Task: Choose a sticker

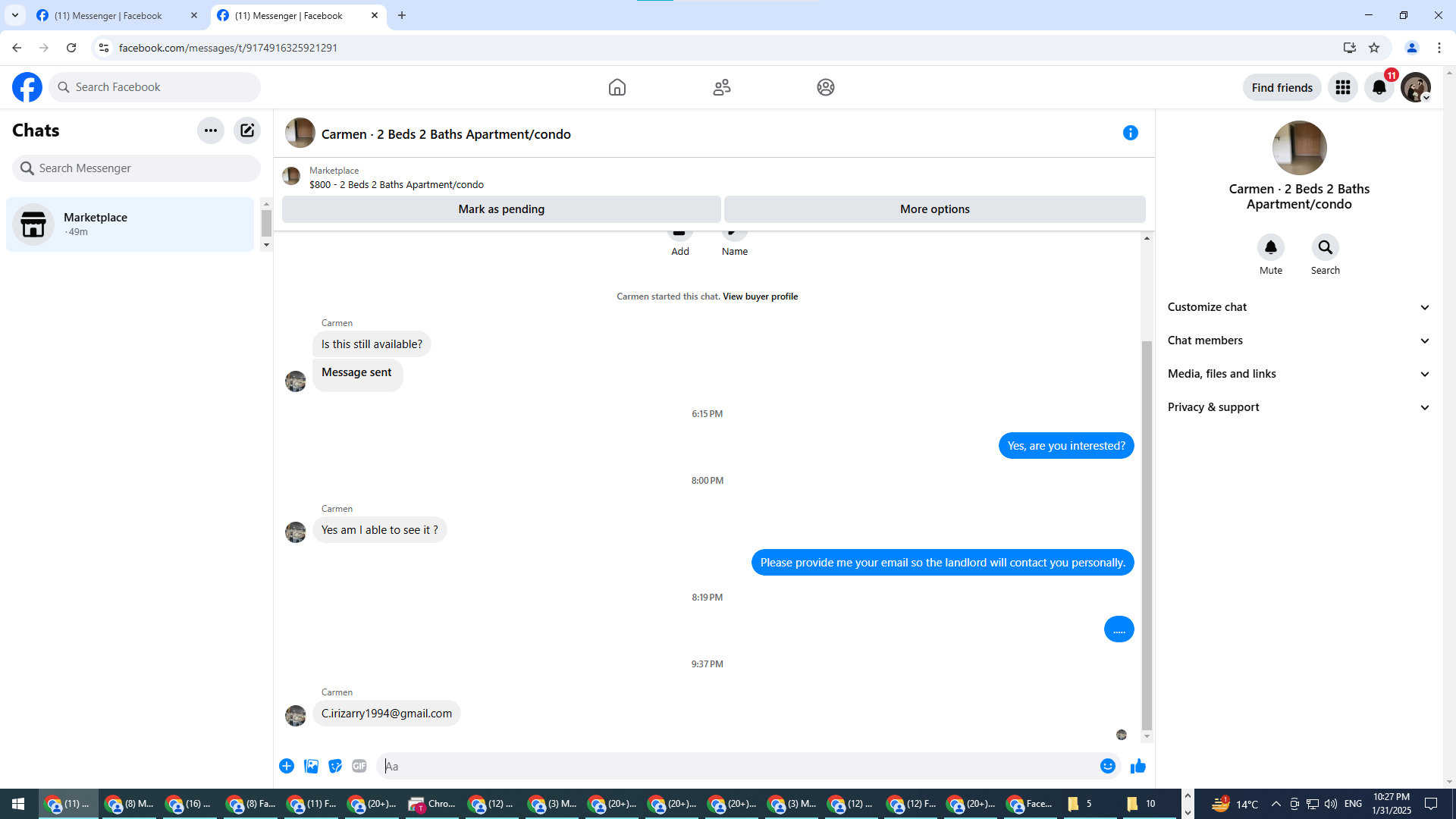Action: click(335, 766)
